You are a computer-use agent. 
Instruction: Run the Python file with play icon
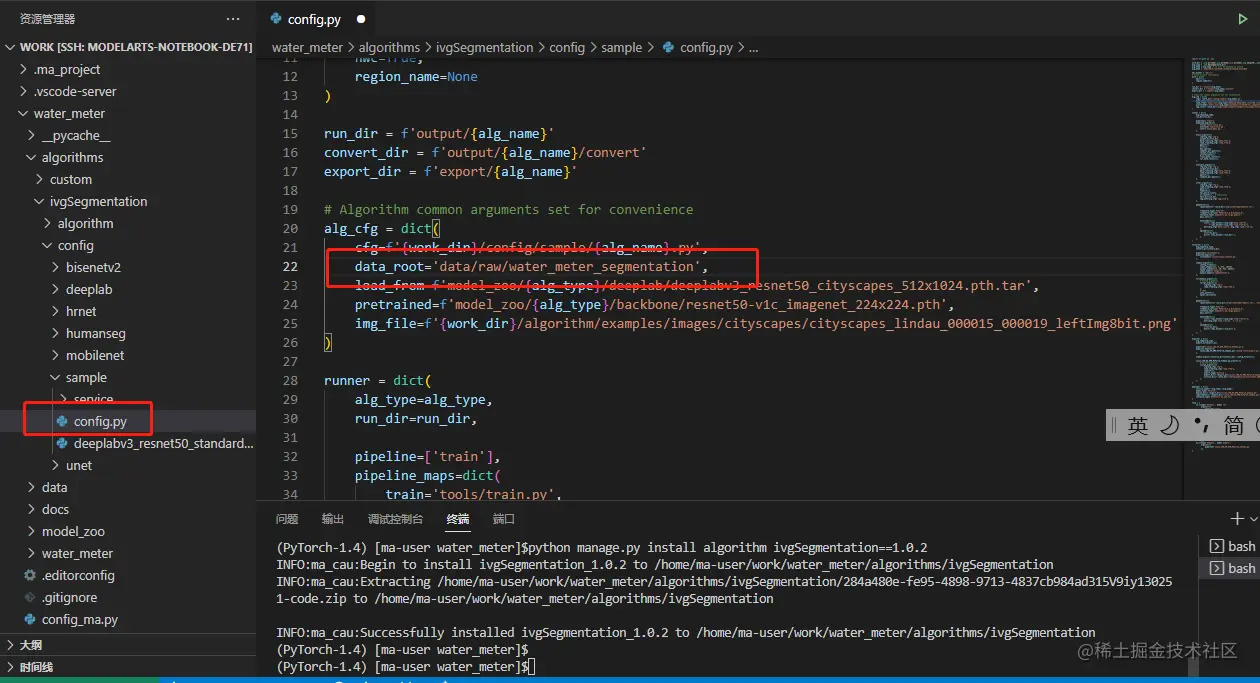coord(1243,19)
